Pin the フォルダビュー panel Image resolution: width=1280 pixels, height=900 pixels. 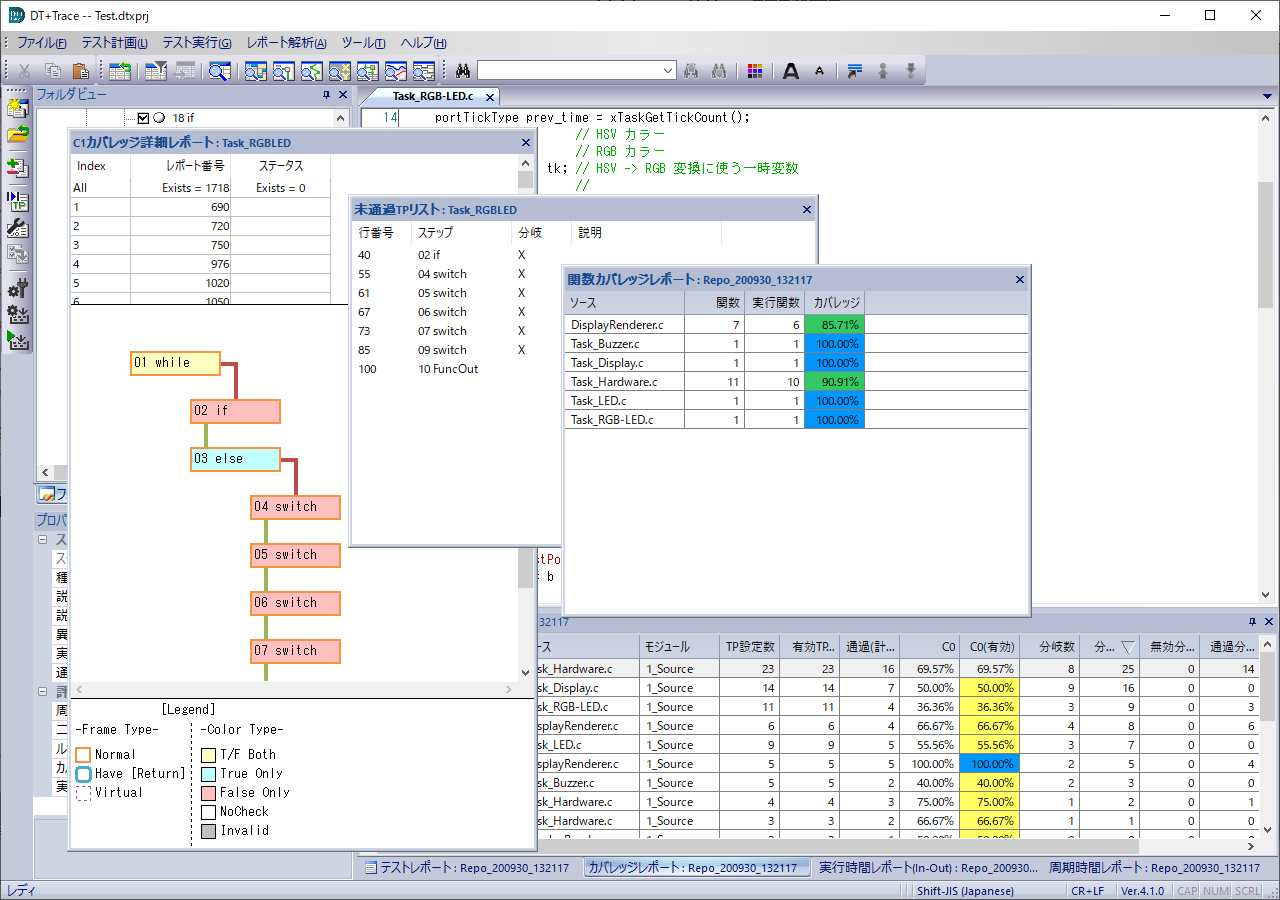coord(326,95)
